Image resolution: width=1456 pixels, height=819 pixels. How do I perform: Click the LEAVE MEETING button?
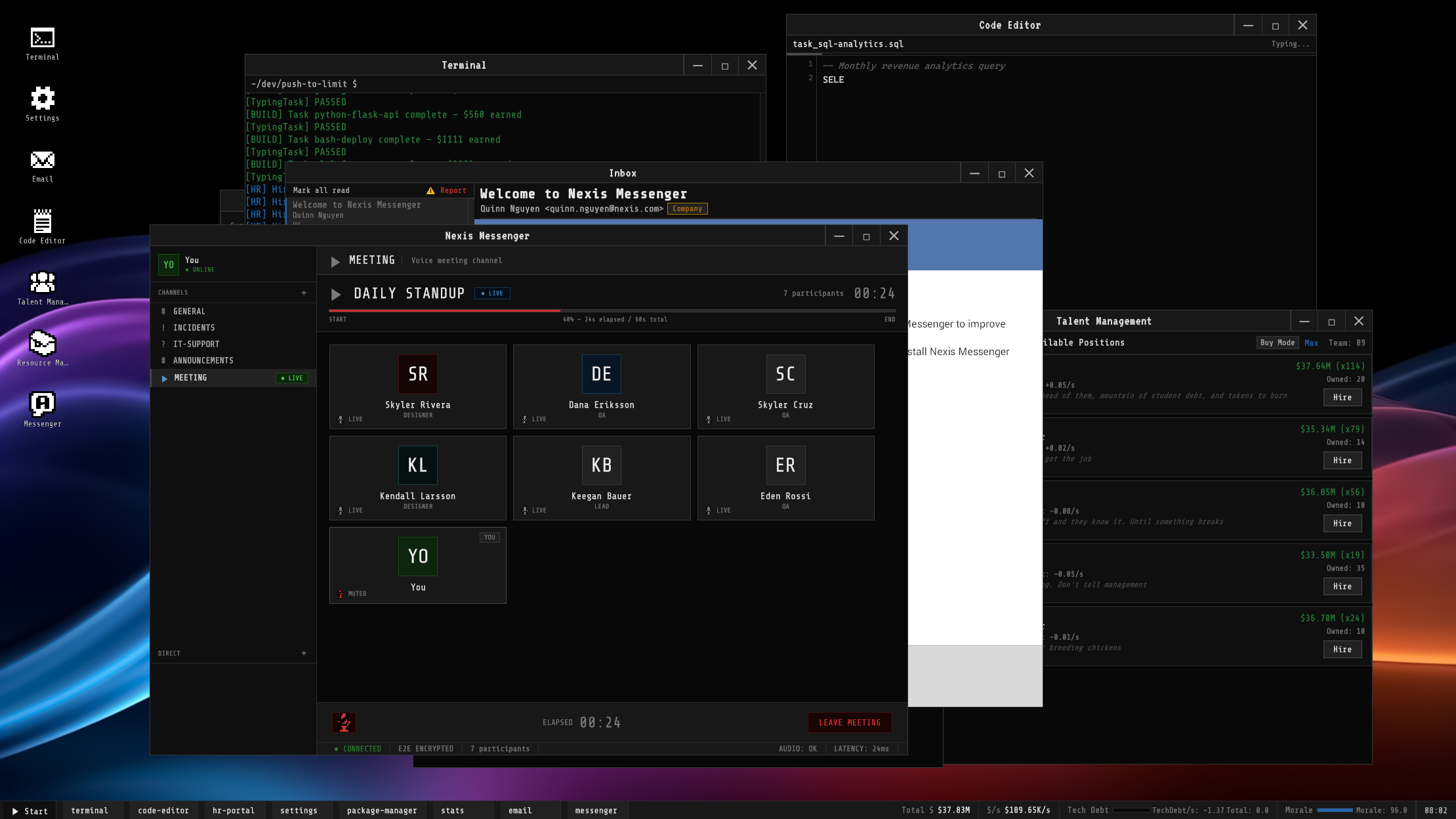(849, 723)
